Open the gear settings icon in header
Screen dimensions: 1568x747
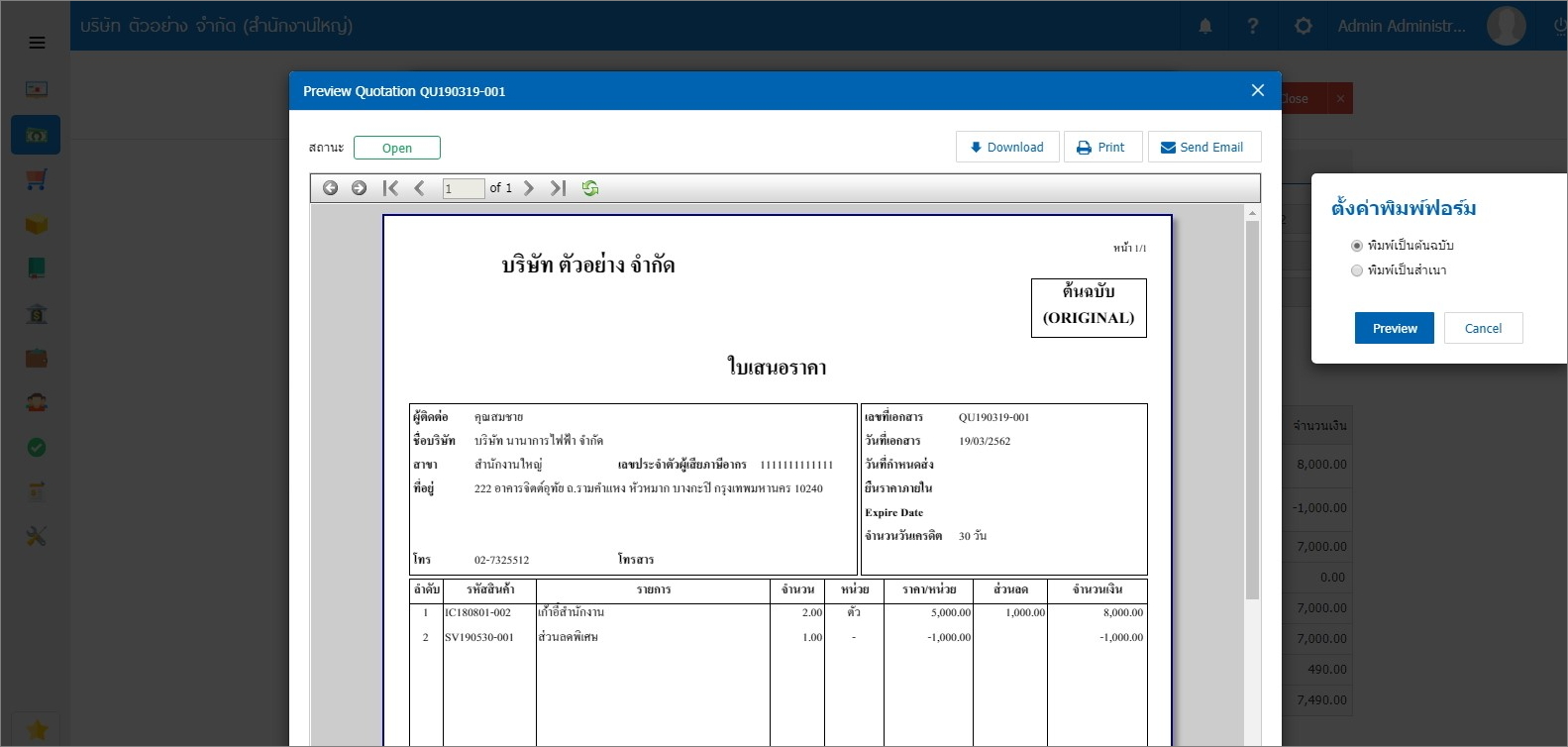tap(1304, 26)
